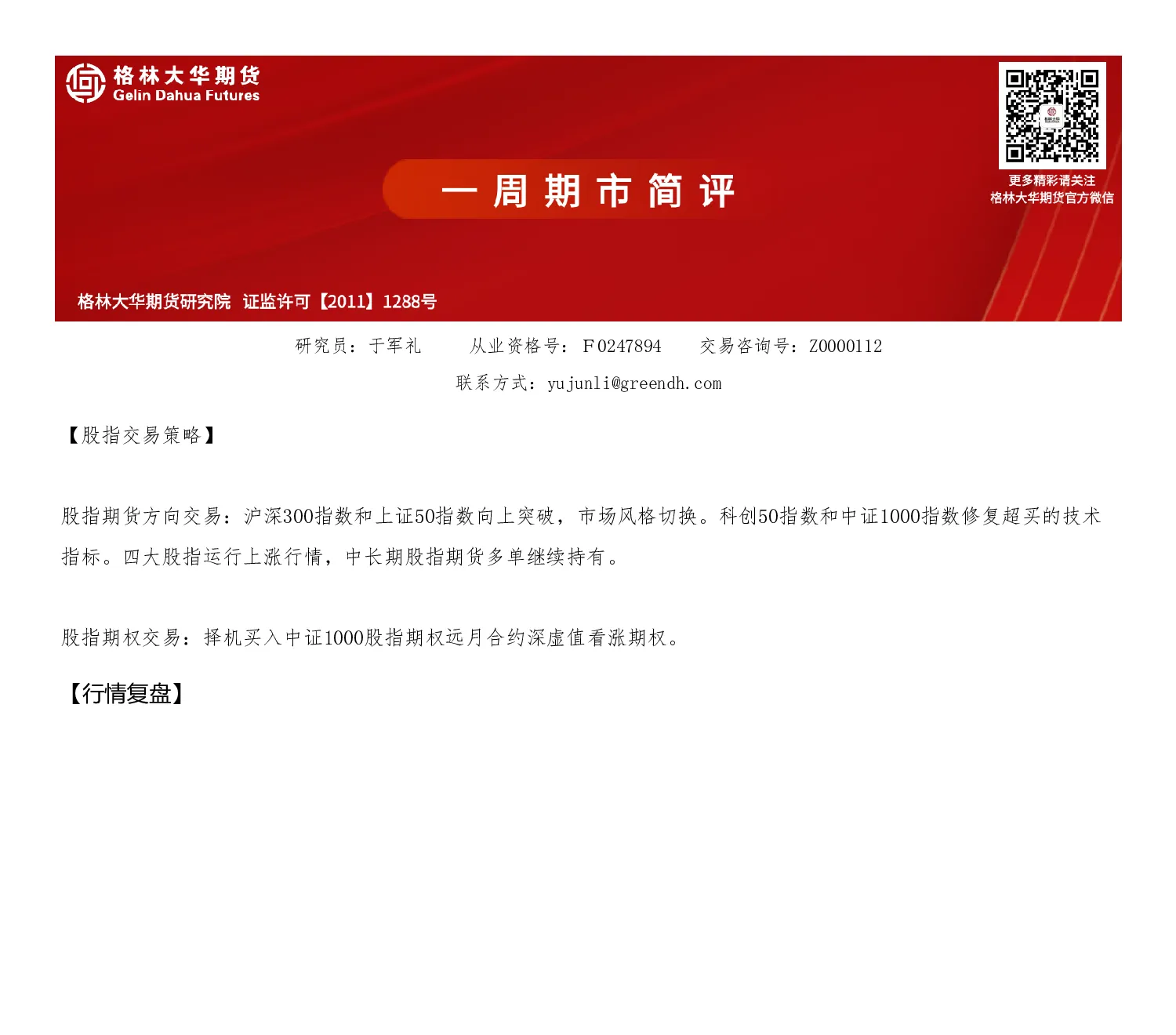The image size is (1176, 1035).
Task: Click 格林大华期货研究院 text in banner
Action: point(154,302)
